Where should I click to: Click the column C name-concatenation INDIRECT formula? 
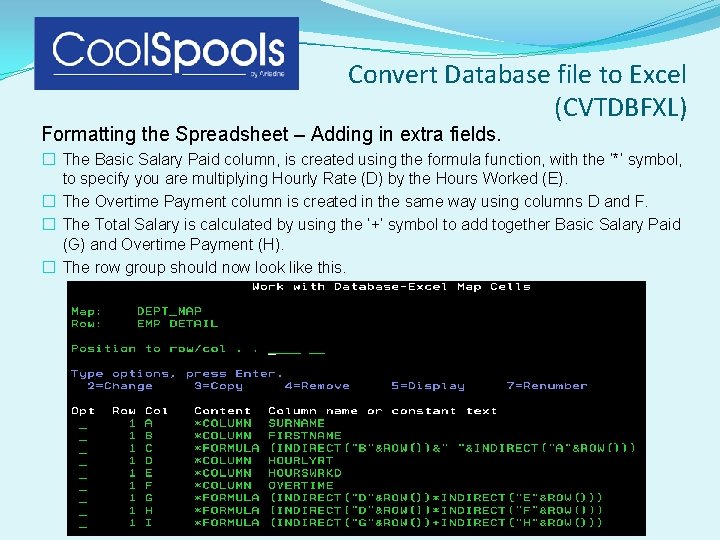pos(453,448)
